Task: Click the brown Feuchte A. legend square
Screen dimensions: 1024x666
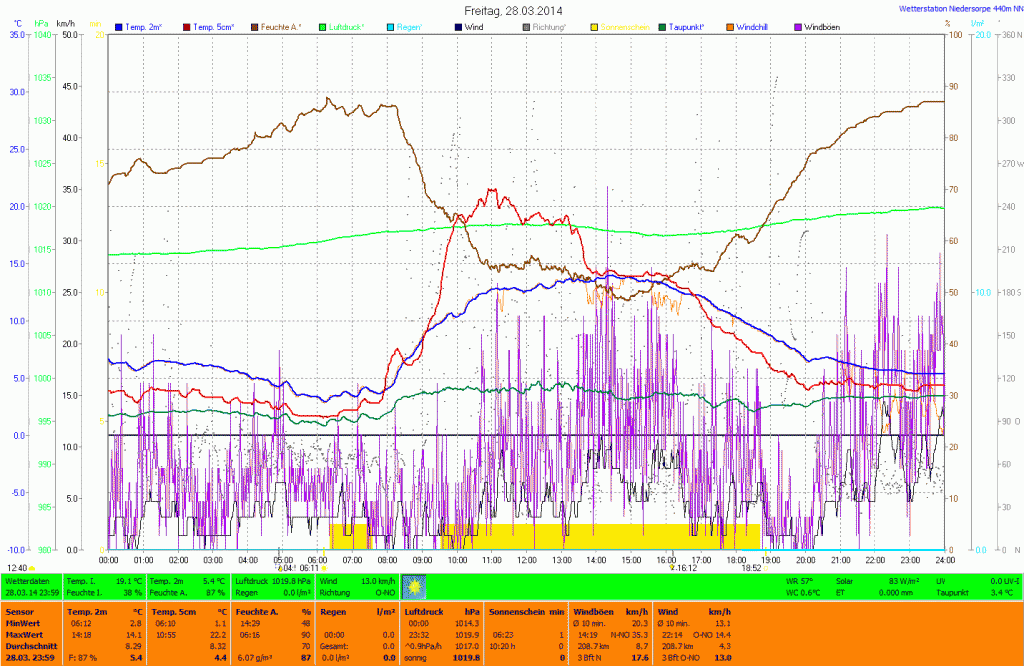Action: click(255, 26)
